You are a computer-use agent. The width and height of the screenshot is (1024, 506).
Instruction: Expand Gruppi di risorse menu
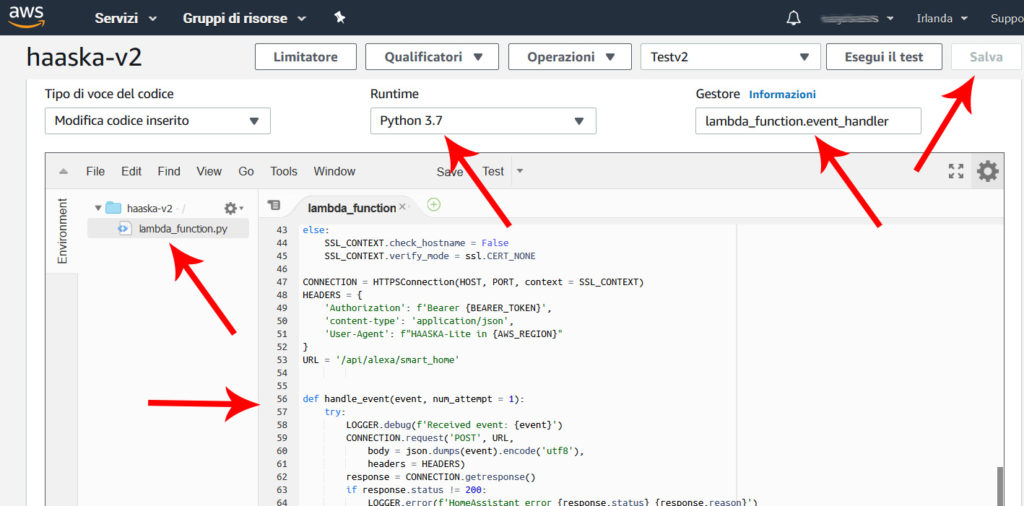point(244,18)
